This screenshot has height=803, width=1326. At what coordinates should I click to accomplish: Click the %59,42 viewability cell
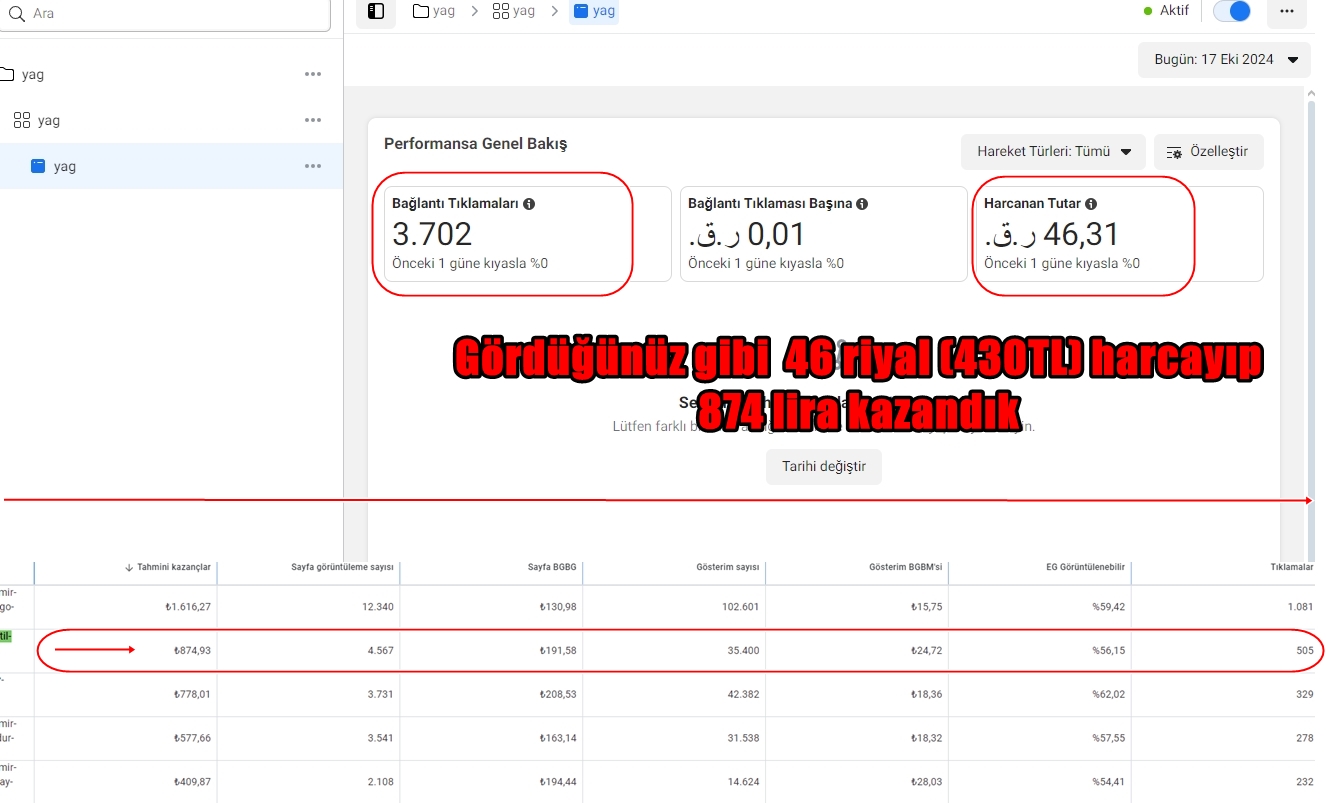click(1109, 607)
